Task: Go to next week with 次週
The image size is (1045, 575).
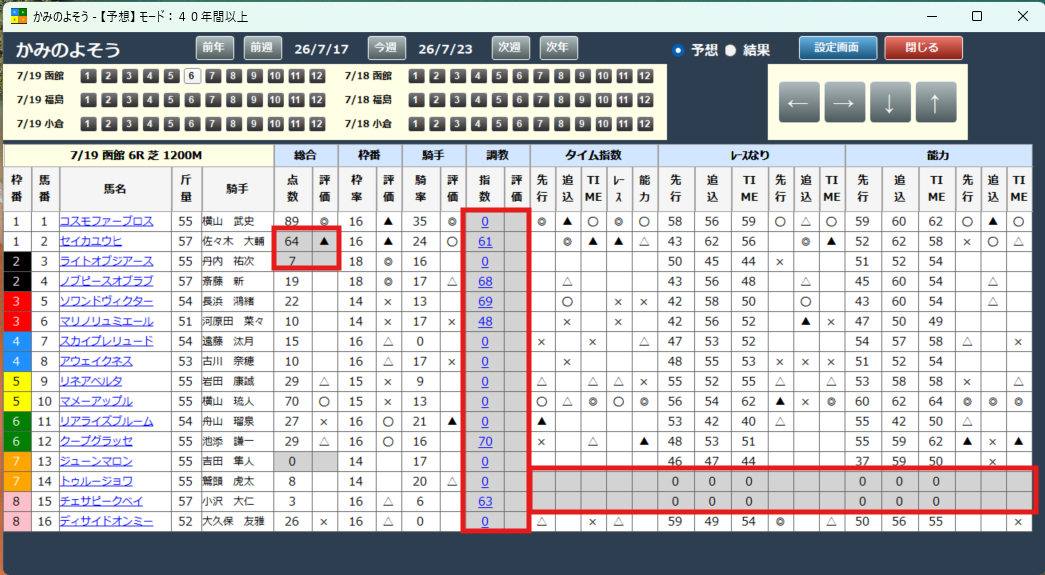Action: coord(511,48)
